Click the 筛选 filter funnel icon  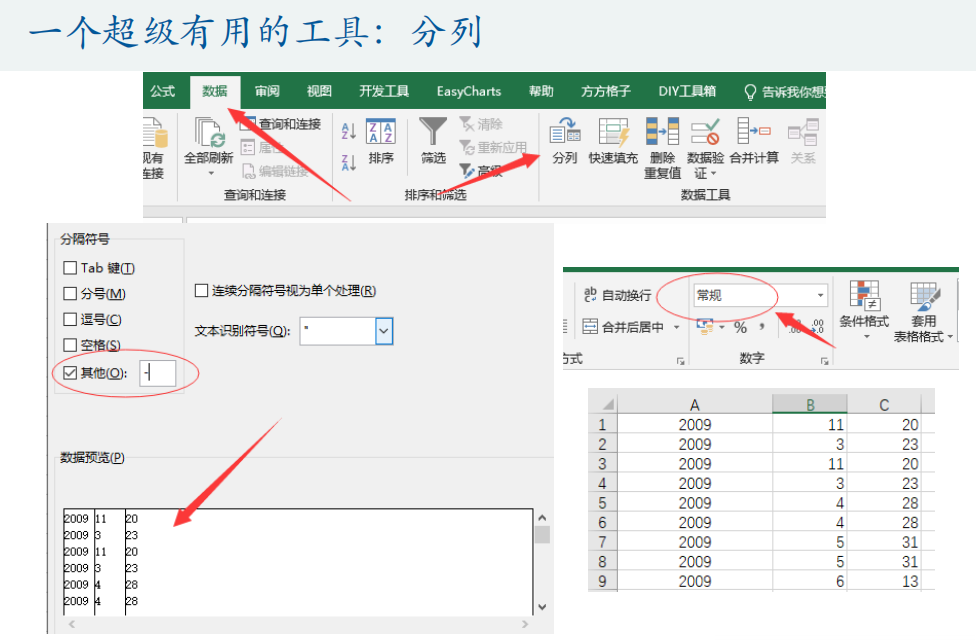click(433, 133)
